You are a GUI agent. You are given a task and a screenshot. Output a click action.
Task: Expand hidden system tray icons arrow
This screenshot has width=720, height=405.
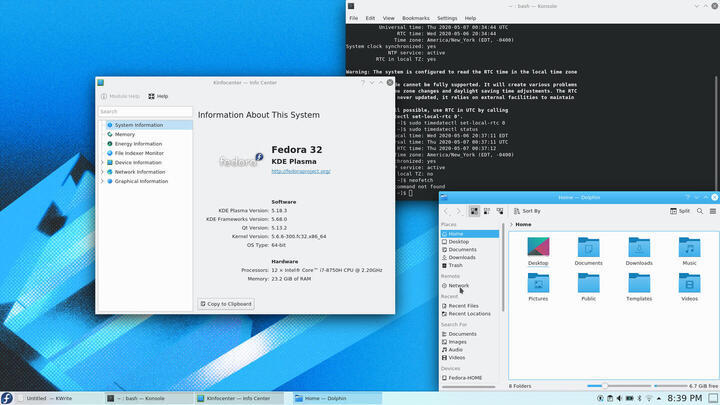coord(659,399)
